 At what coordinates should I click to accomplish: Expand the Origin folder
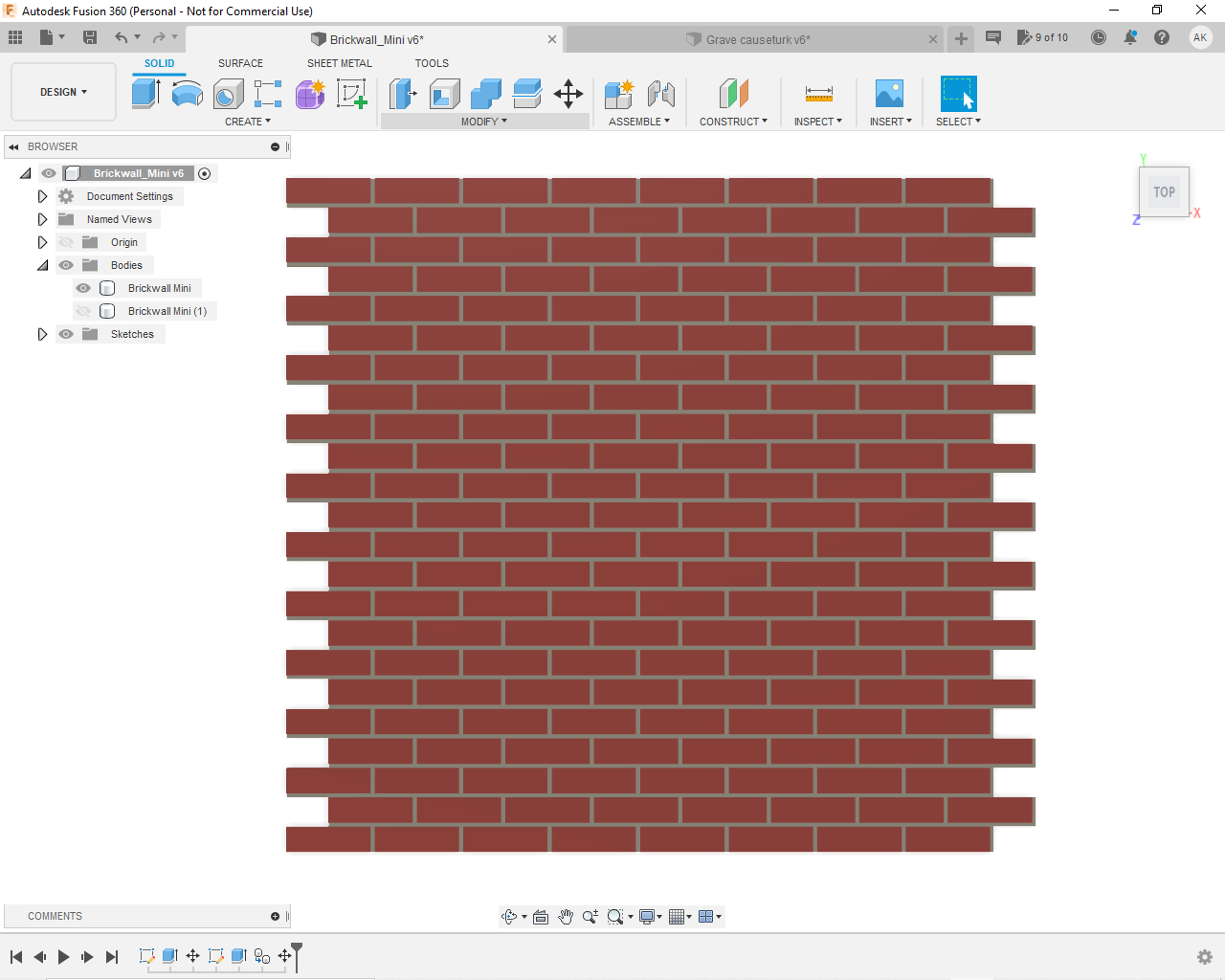click(42, 242)
